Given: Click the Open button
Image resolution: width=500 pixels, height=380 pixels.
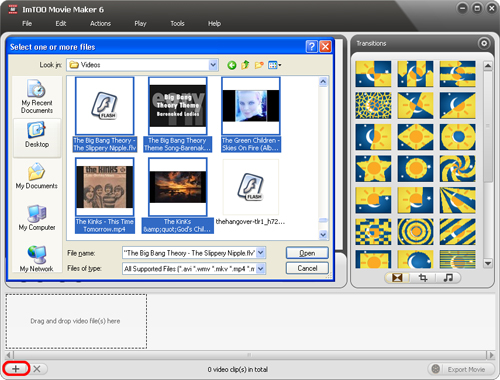Looking at the screenshot, I should tap(307, 253).
